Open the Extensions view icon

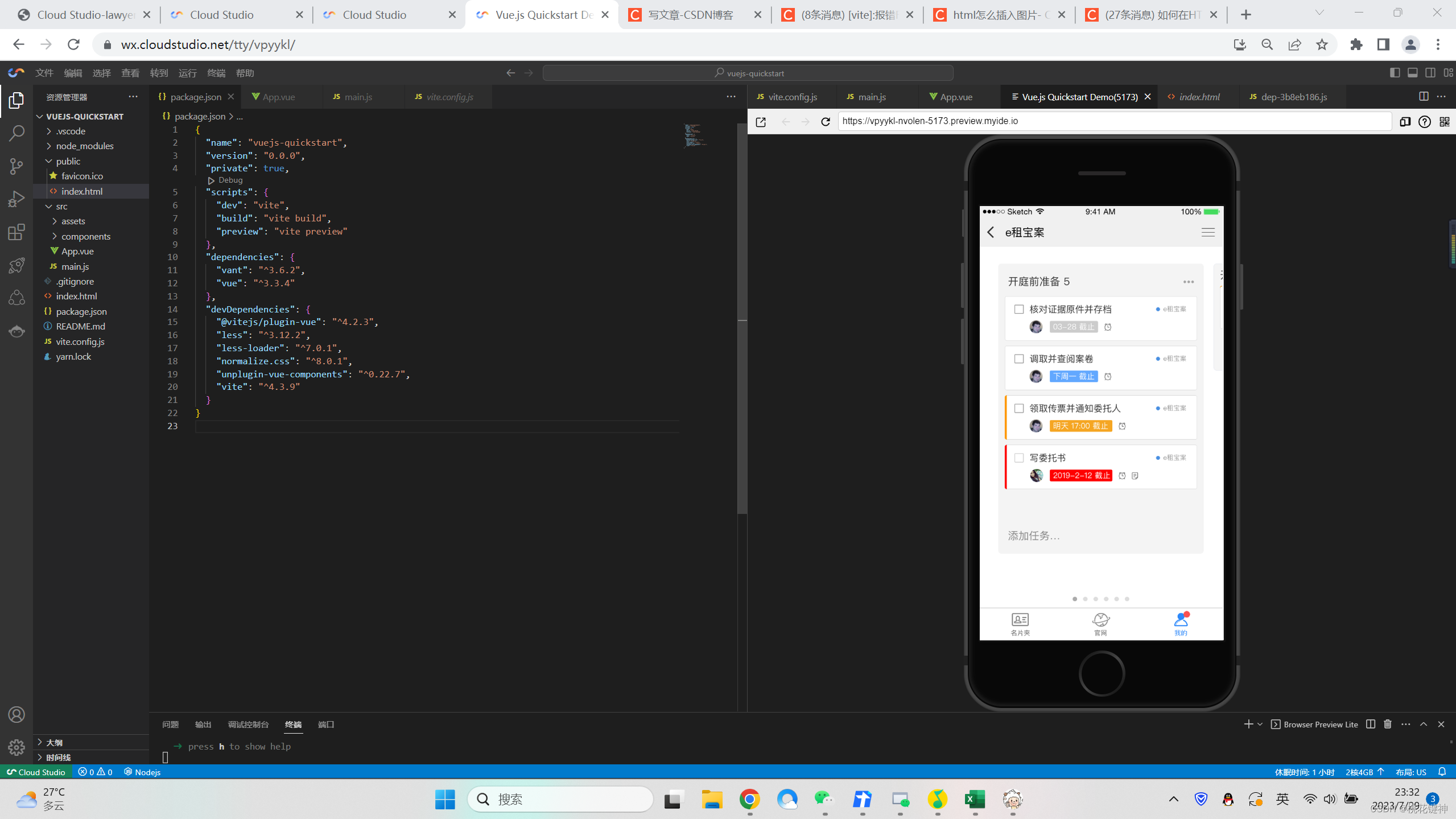coord(17,232)
